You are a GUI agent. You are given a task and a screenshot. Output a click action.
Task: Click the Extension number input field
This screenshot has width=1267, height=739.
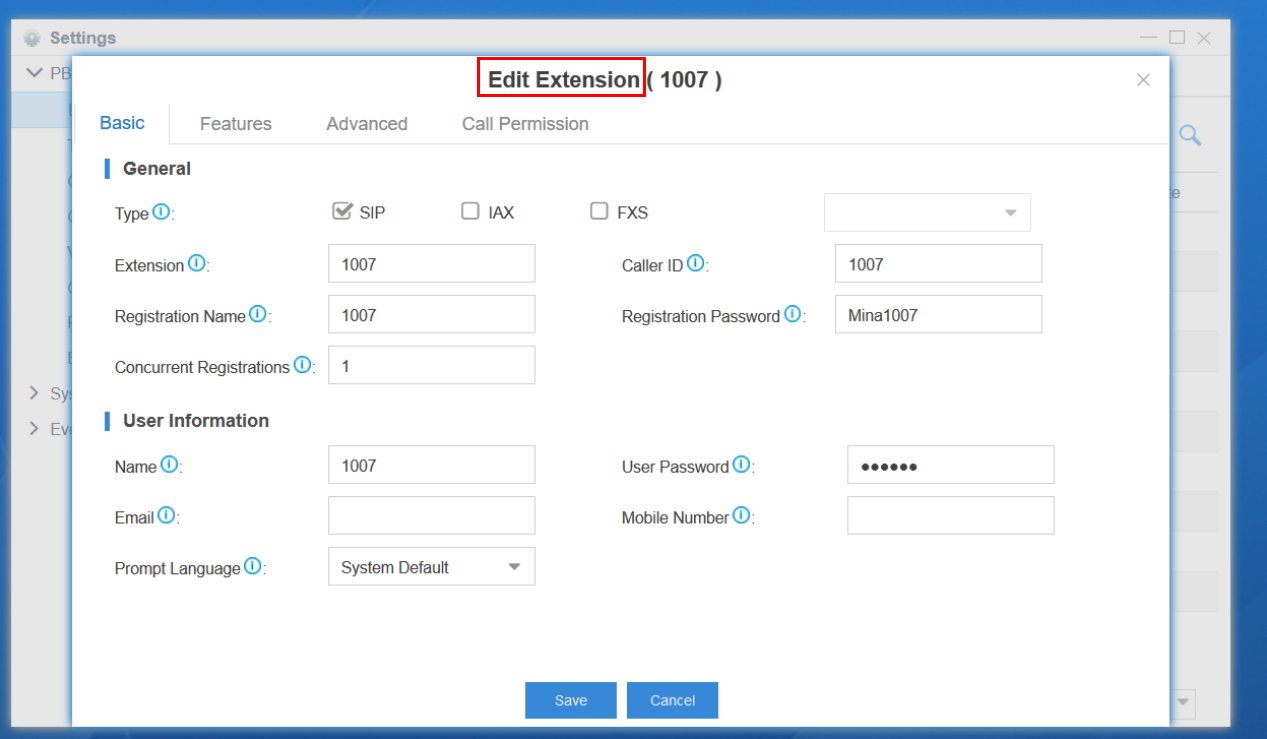click(431, 264)
